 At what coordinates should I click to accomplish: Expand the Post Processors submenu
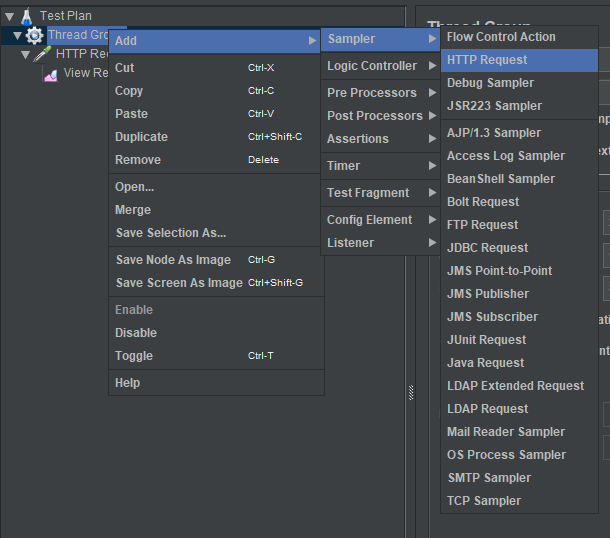pyautogui.click(x=380, y=116)
